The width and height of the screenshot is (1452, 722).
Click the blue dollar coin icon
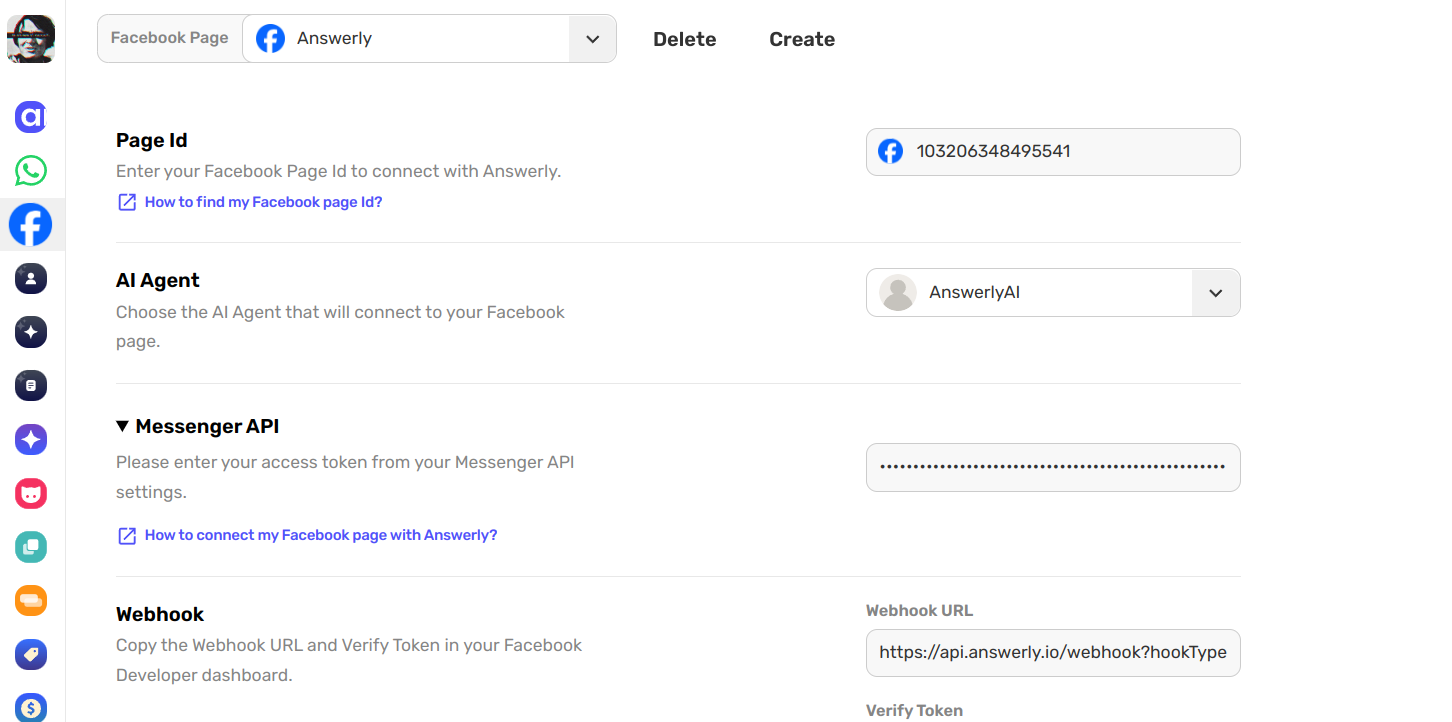[x=31, y=708]
